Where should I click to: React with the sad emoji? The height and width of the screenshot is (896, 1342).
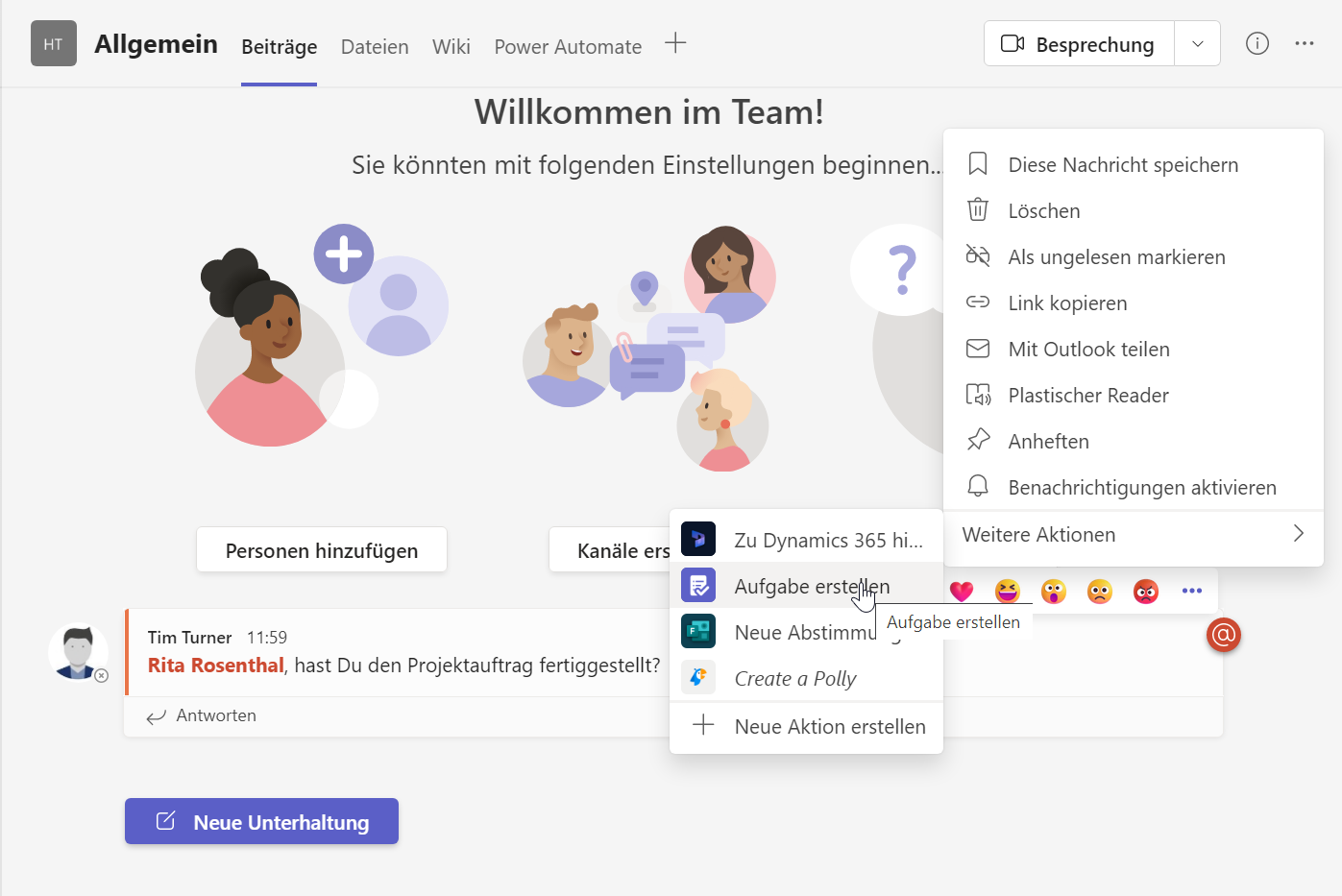[x=1100, y=591]
